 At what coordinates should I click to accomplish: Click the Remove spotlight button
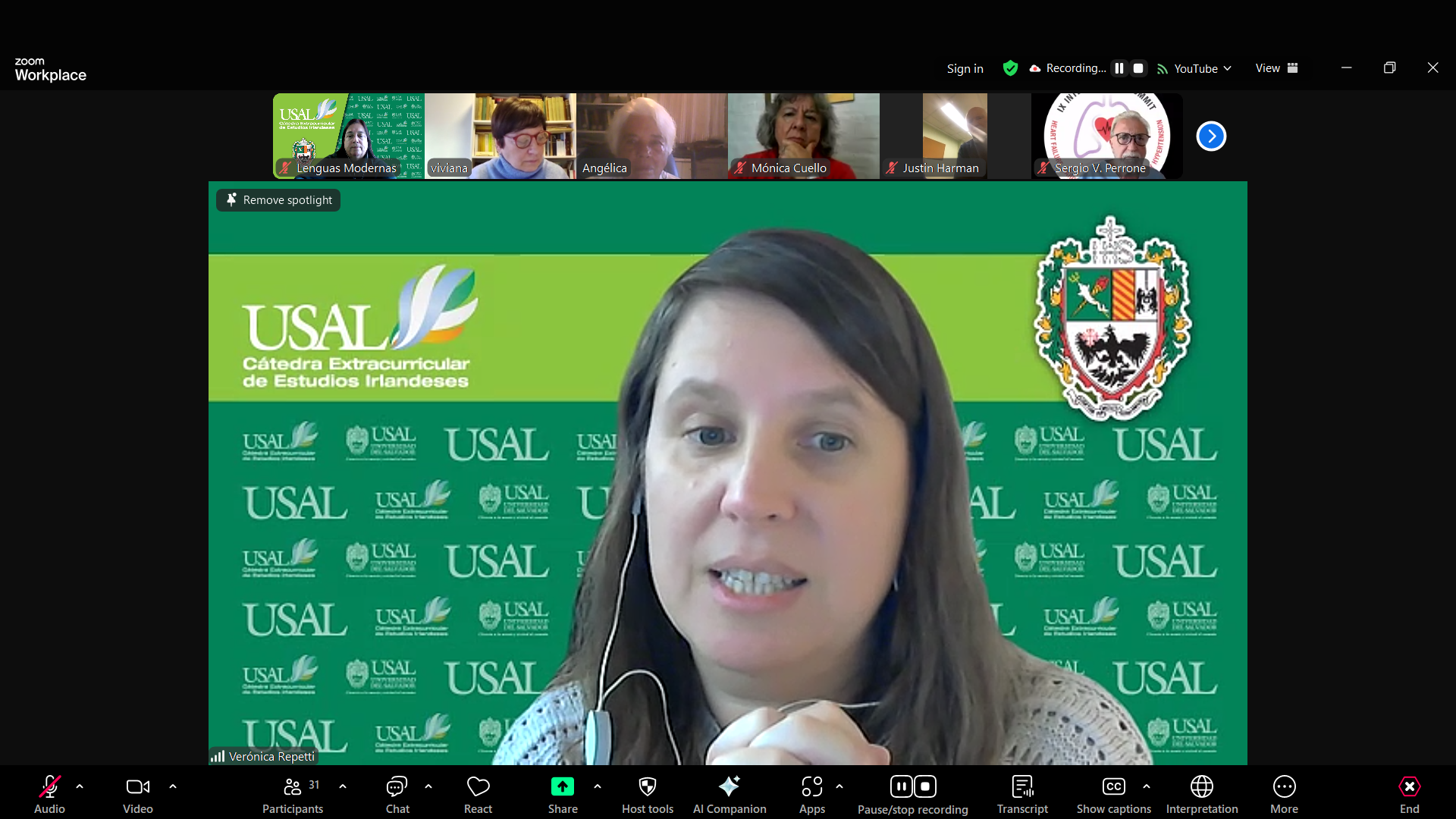click(x=278, y=200)
